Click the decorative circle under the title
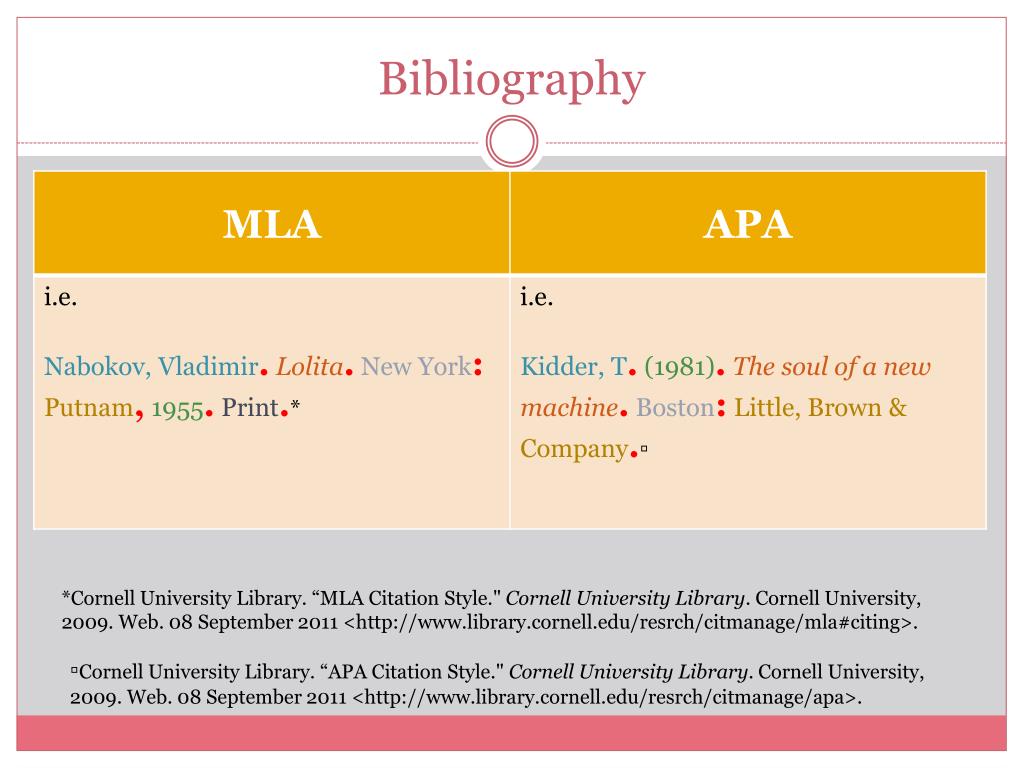This screenshot has width=1024, height=768. [512, 142]
